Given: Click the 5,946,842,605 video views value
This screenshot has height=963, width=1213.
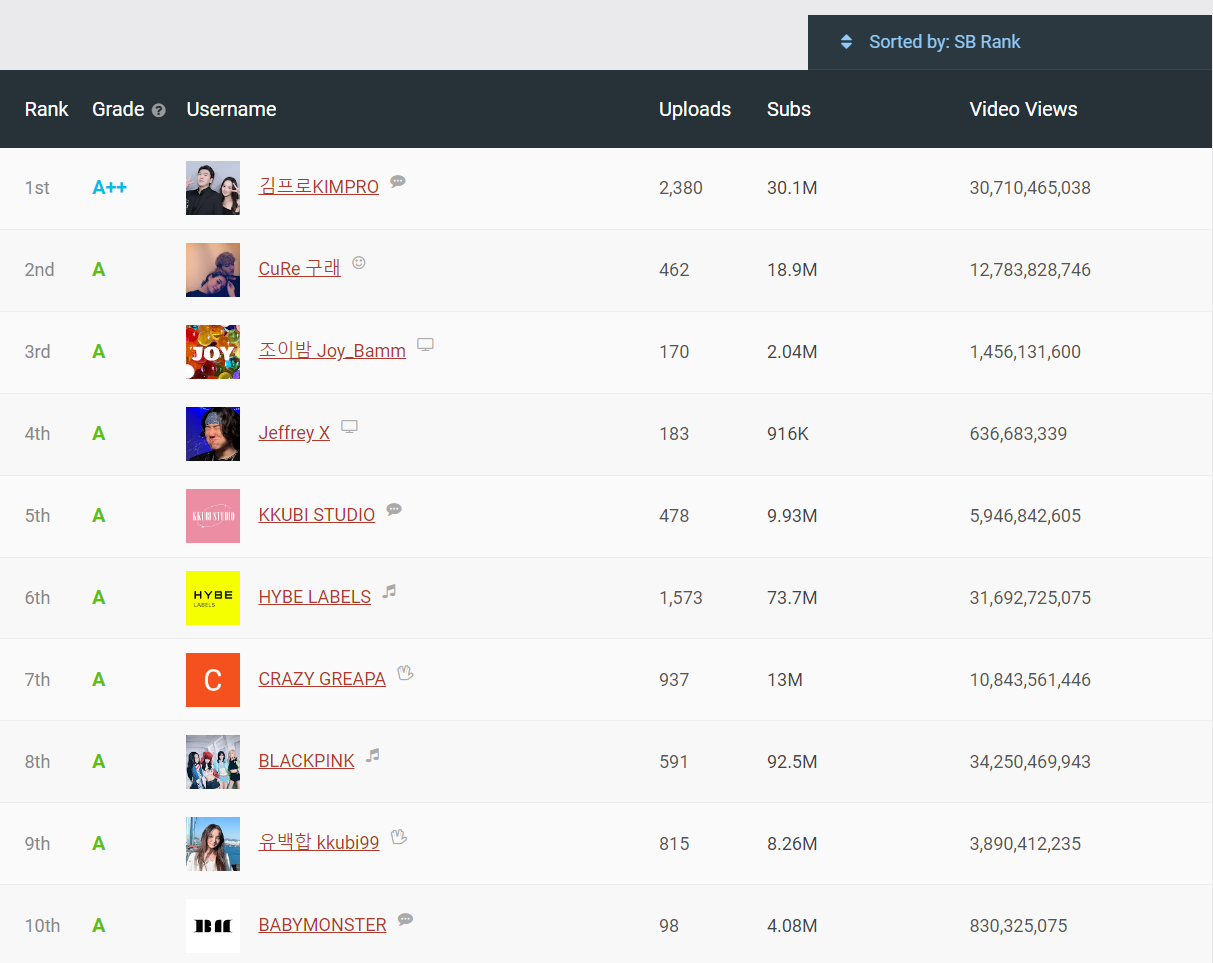Looking at the screenshot, I should point(1025,516).
